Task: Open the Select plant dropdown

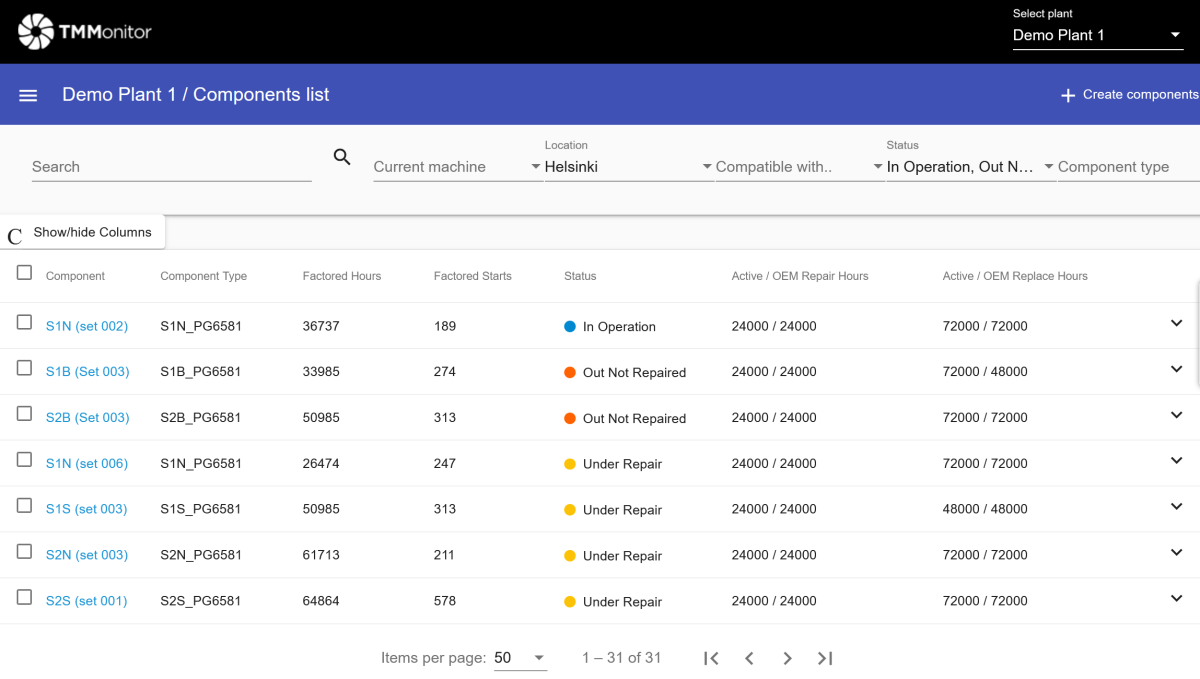Action: point(1097,35)
